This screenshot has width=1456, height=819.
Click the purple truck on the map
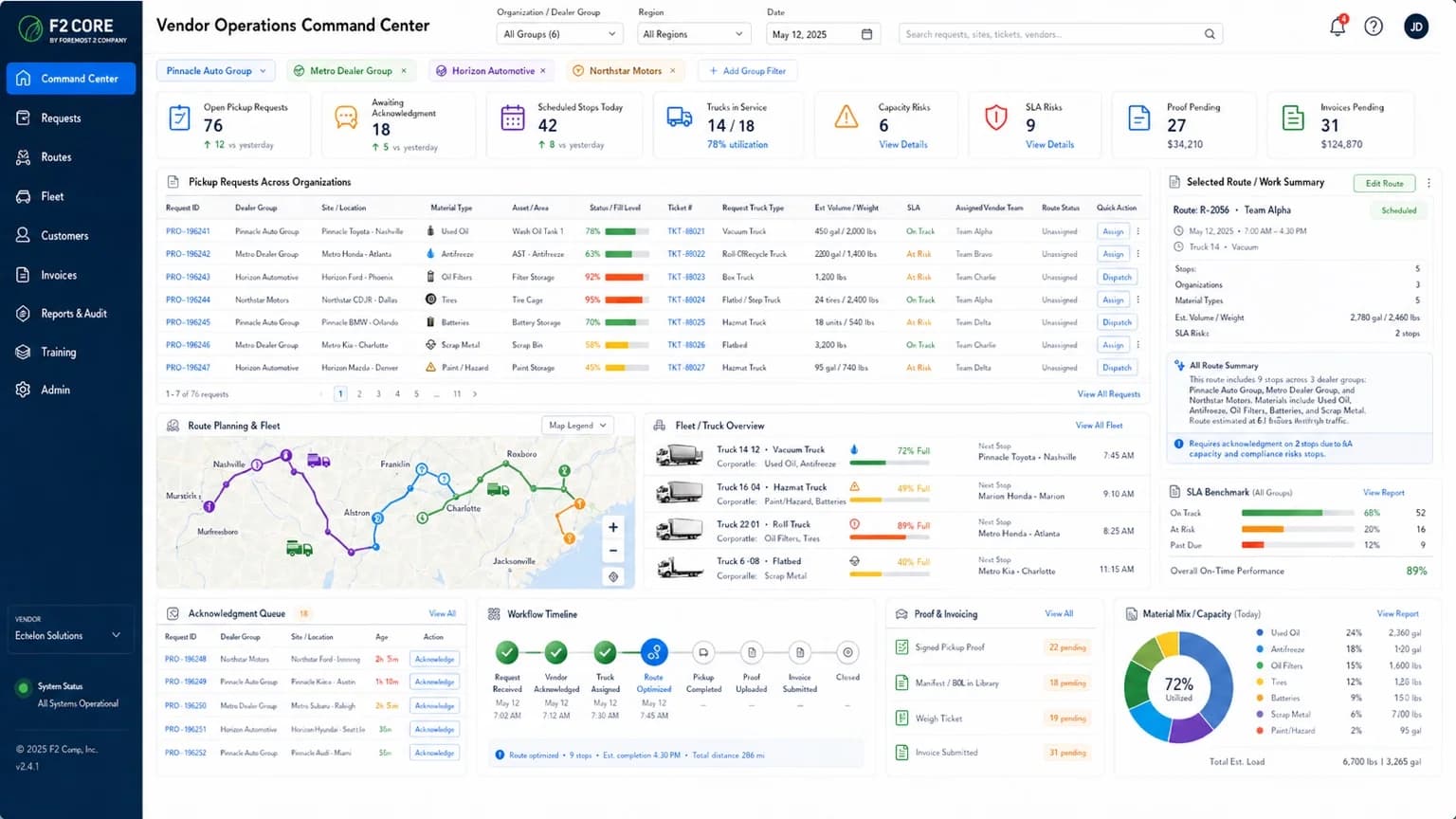coord(318,461)
